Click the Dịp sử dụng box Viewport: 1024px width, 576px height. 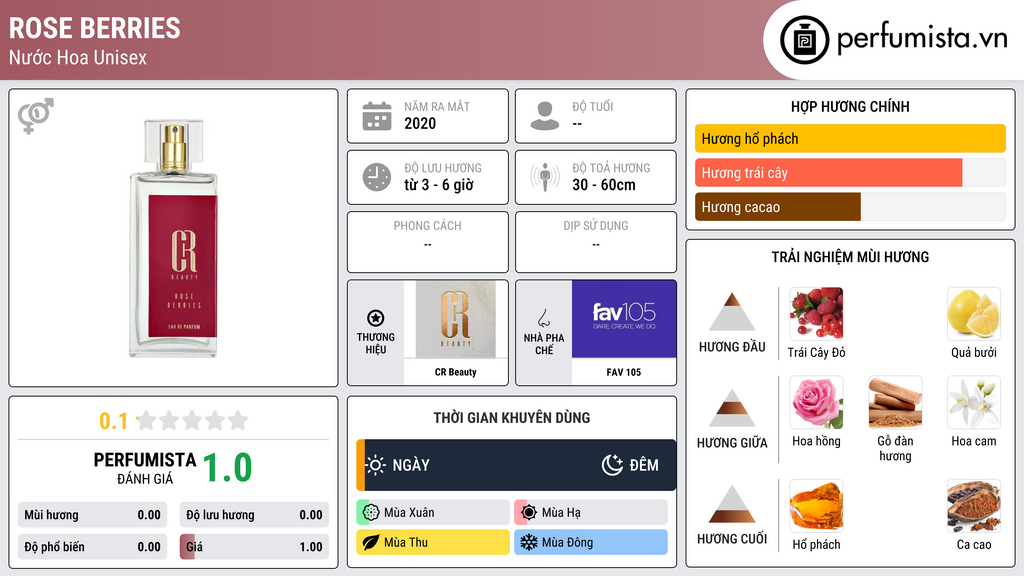coord(596,242)
